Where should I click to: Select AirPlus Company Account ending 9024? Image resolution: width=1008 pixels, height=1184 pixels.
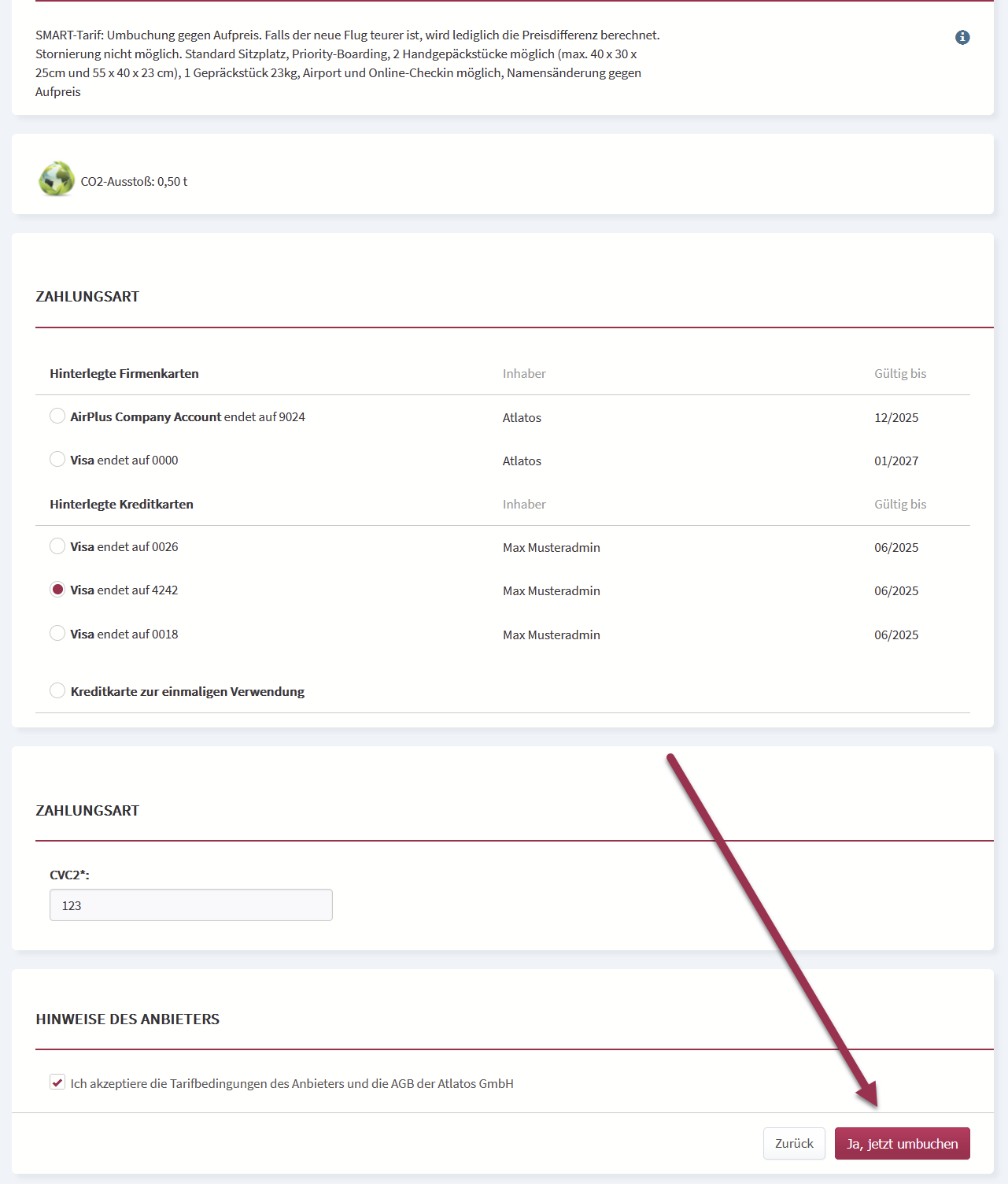(x=57, y=416)
